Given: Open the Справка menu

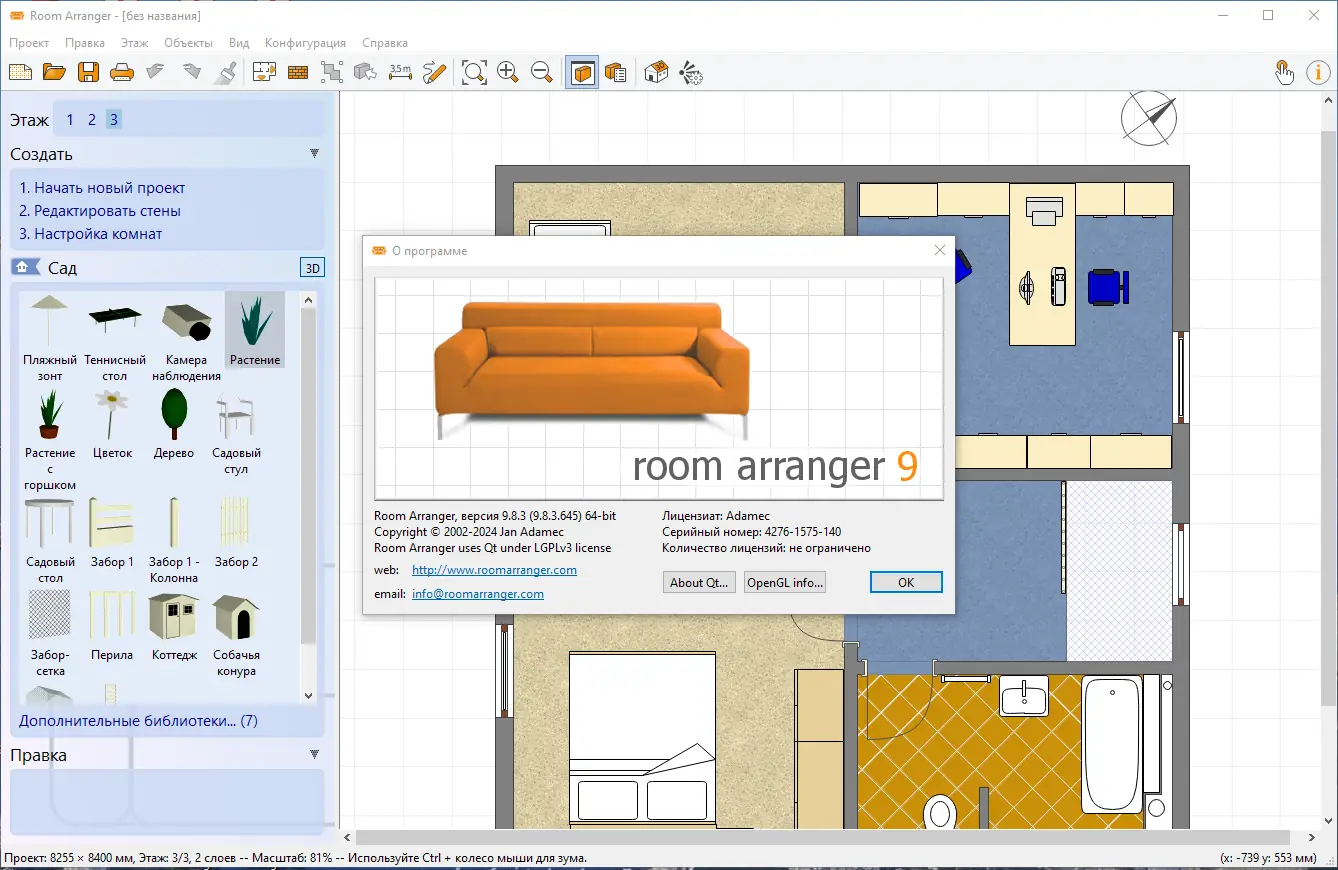Looking at the screenshot, I should pyautogui.click(x=385, y=43).
